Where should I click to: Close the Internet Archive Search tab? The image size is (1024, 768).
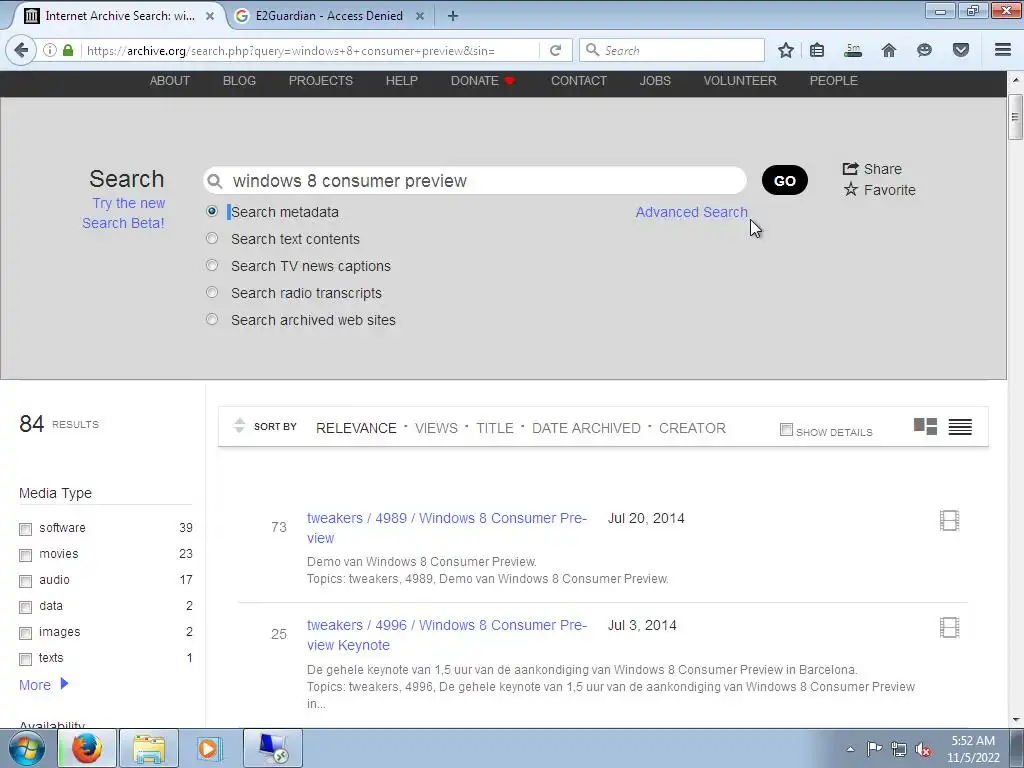tap(210, 16)
